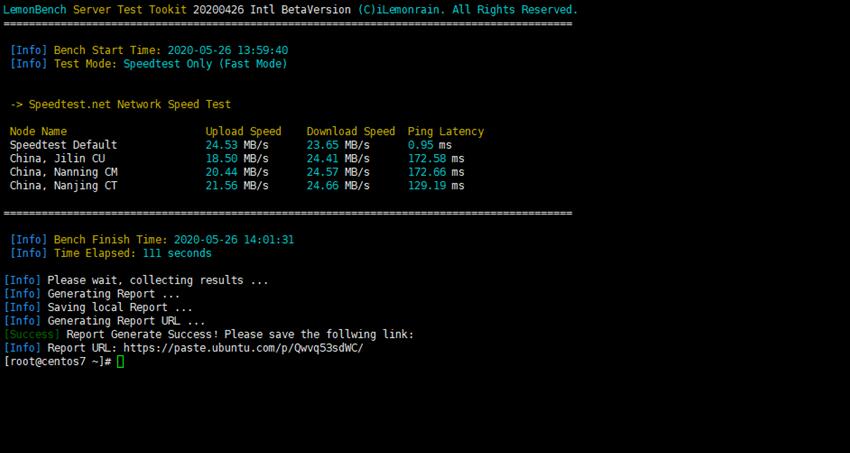This screenshot has width=850, height=453.
Task: Click the Upload Speed column header
Action: click(x=243, y=131)
